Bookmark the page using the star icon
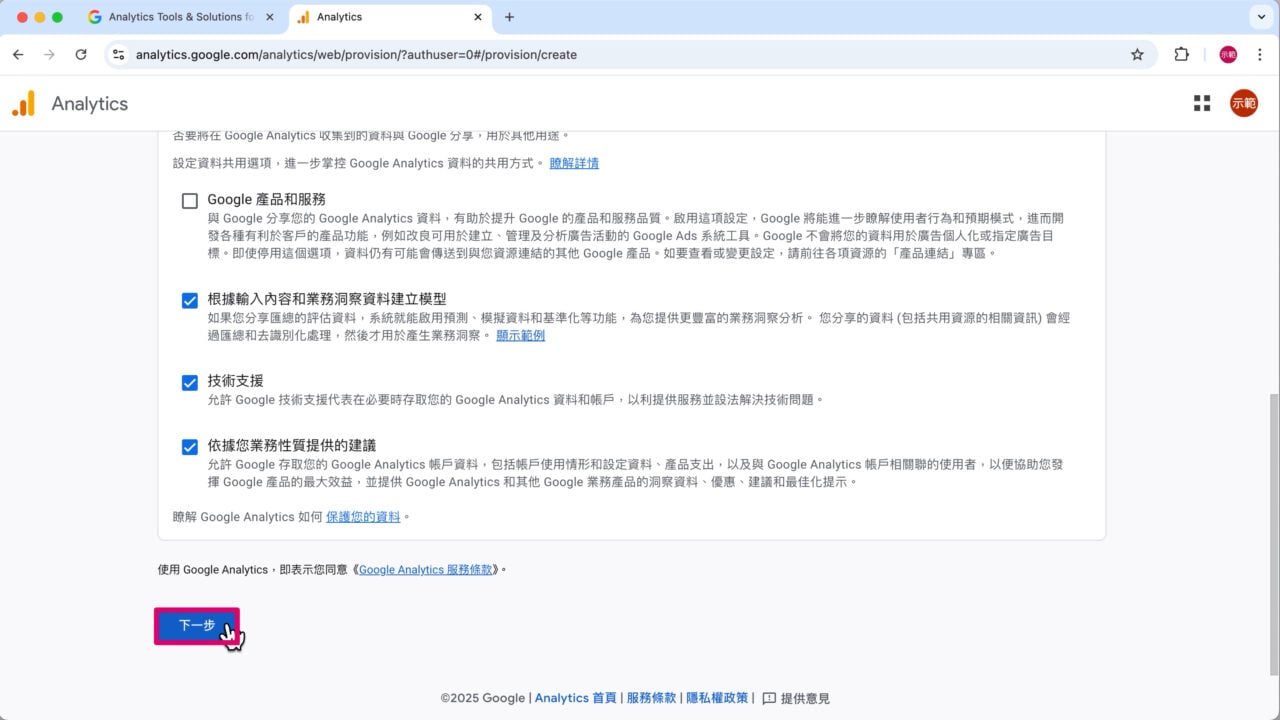Screen dimensions: 1280x720 tap(1137, 55)
